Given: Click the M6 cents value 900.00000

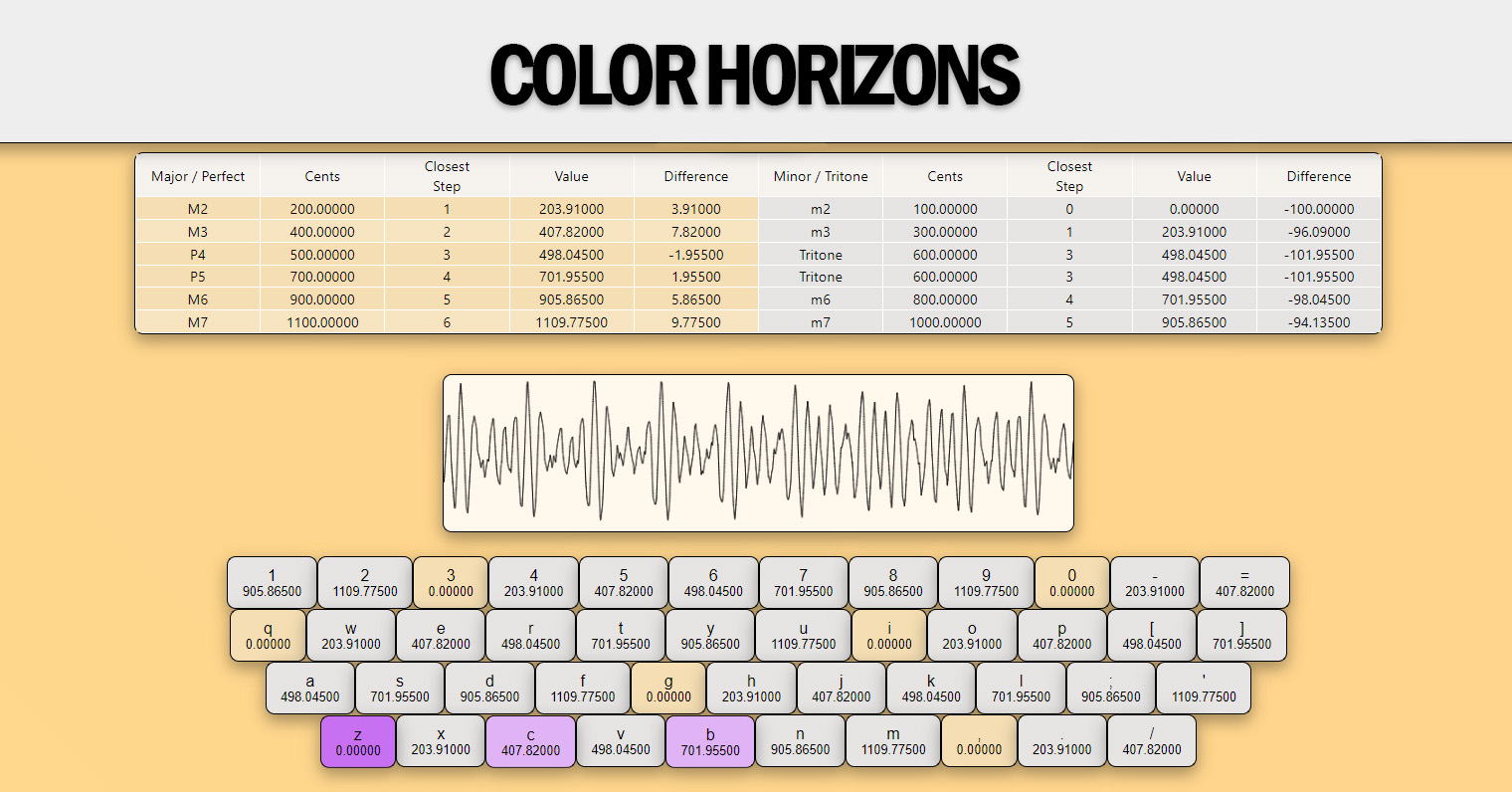Looking at the screenshot, I should coord(322,299).
